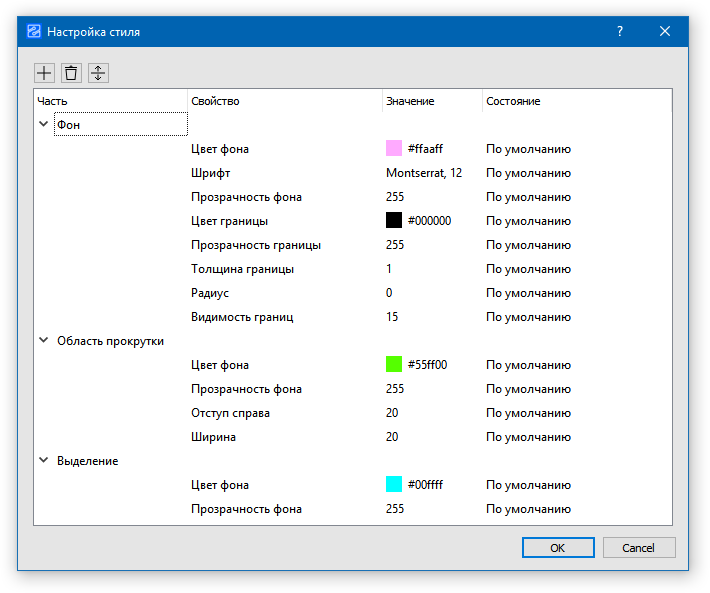Collapse the Область прокрутки section
Viewport: 710px width, 593px height.
(43, 340)
